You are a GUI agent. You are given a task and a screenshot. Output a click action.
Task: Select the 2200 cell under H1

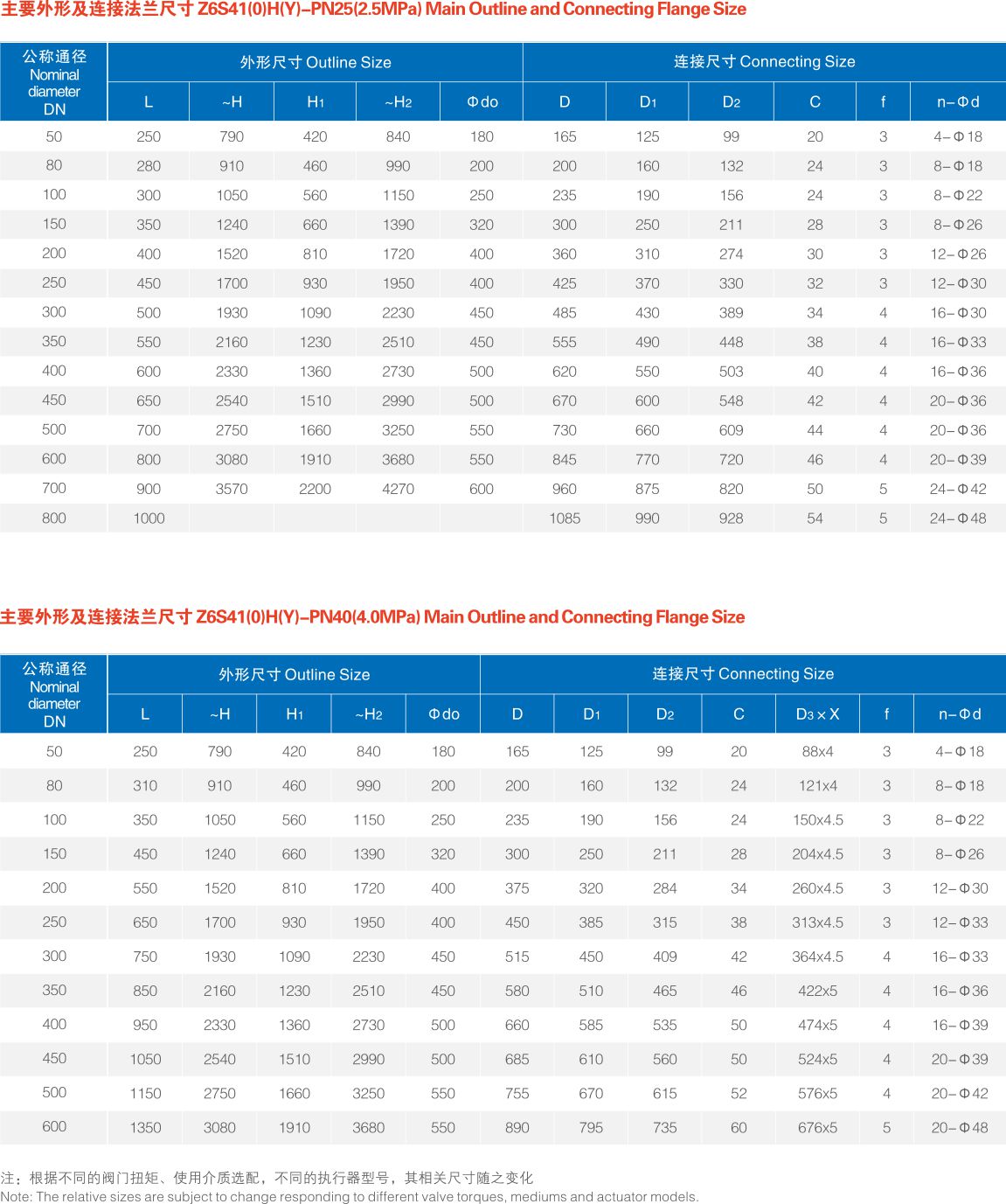pyautogui.click(x=315, y=490)
